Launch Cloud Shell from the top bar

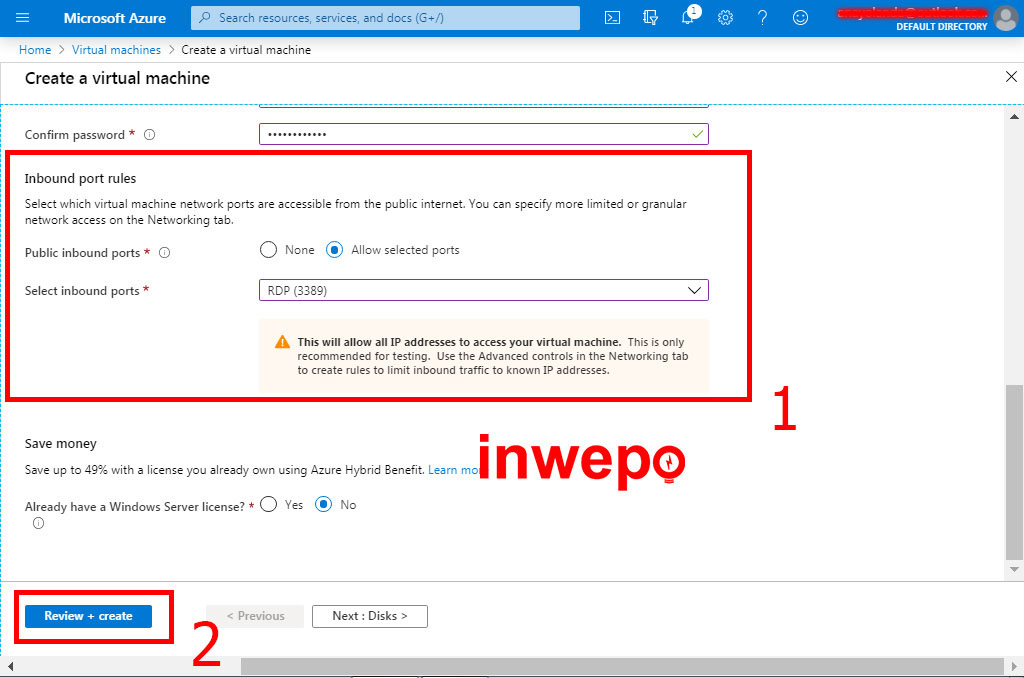[x=613, y=18]
